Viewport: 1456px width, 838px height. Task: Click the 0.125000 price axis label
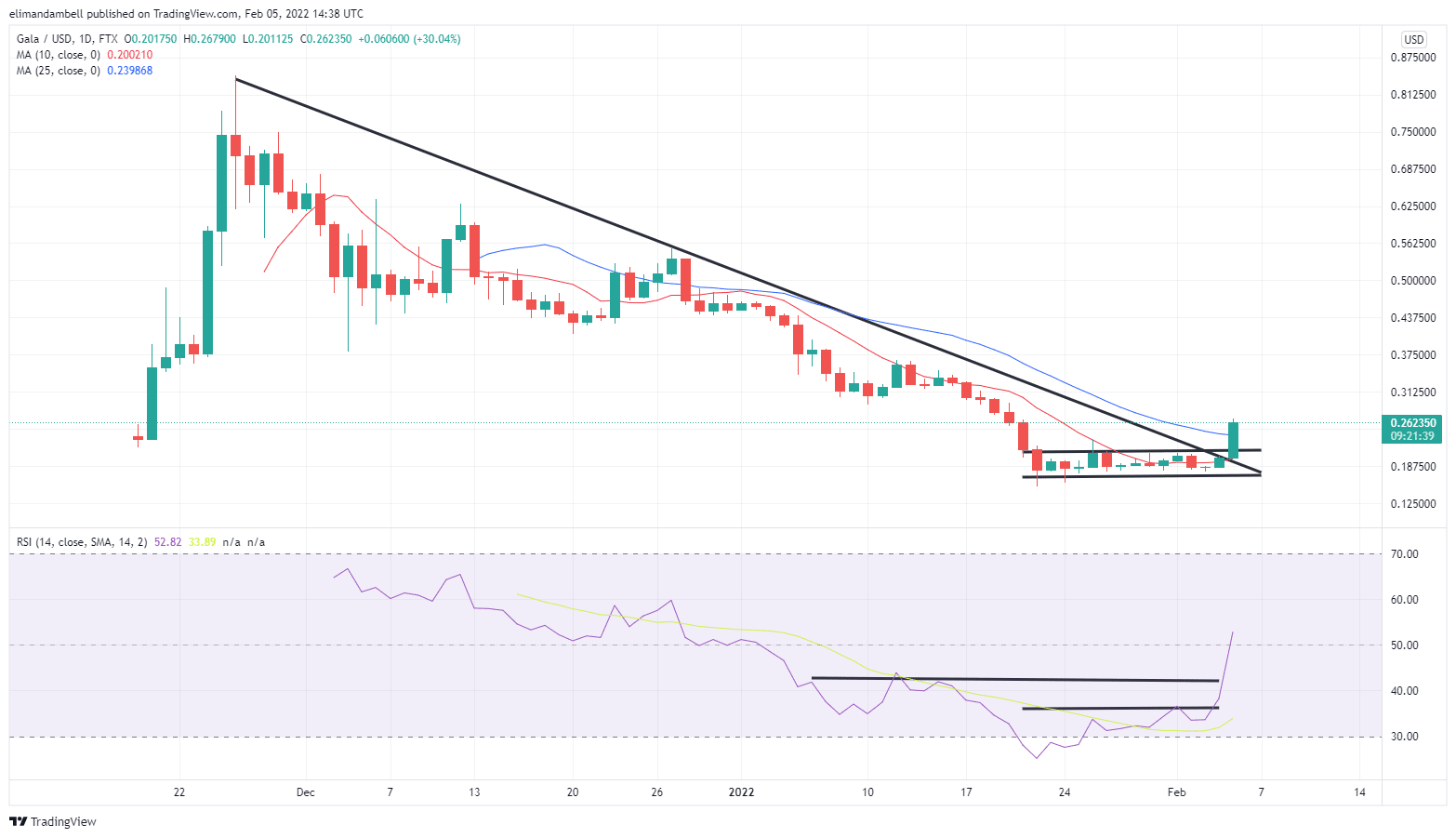point(1413,504)
